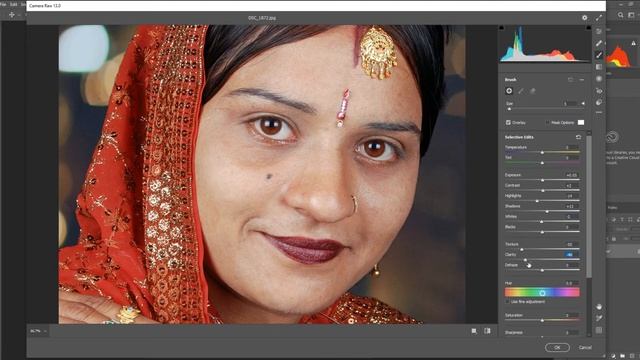The image size is (640, 360).
Task: Click the Hue color bar handle
Action: pos(542,293)
